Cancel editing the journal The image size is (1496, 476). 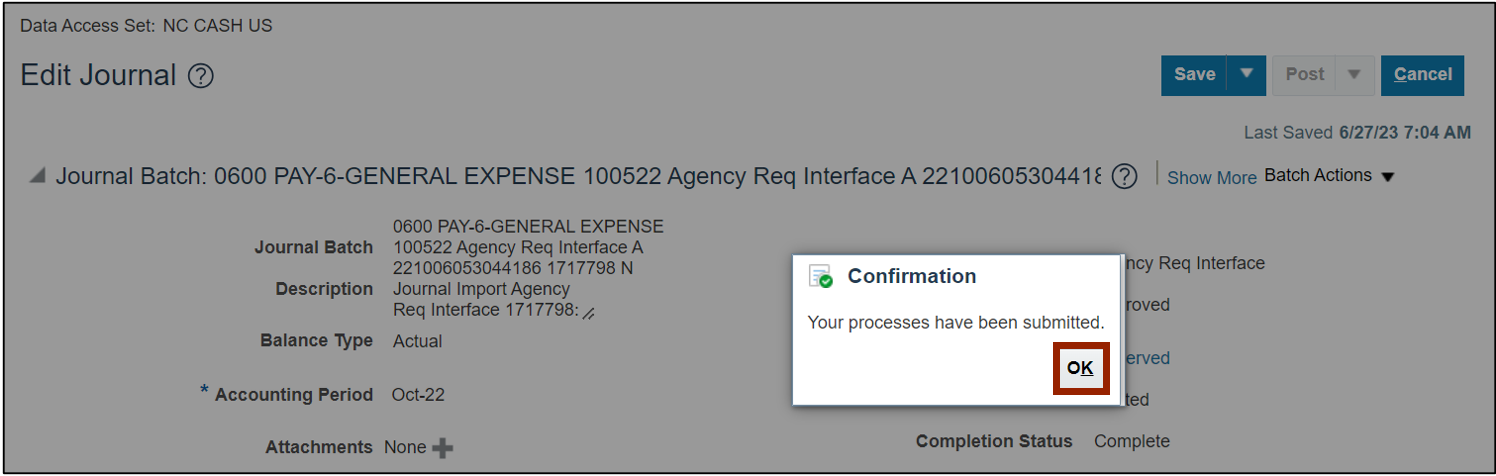1422,75
